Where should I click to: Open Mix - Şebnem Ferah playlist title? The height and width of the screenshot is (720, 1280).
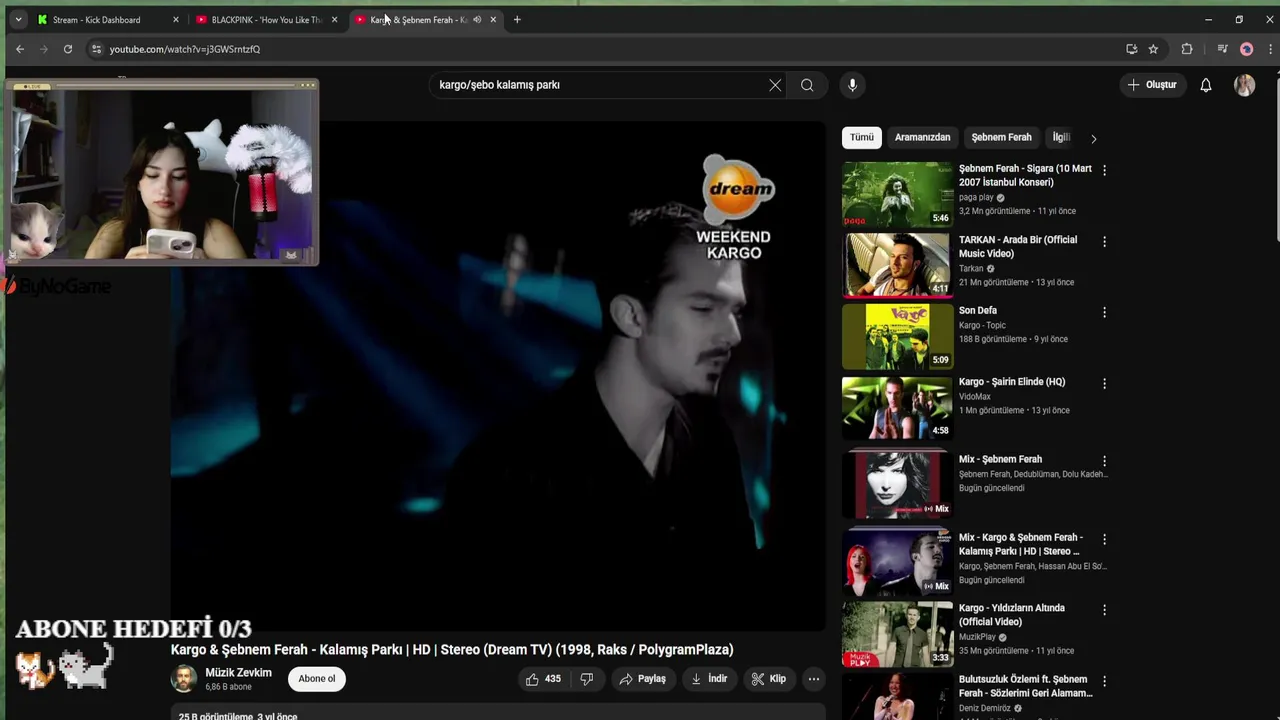pyautogui.click(x=1000, y=460)
